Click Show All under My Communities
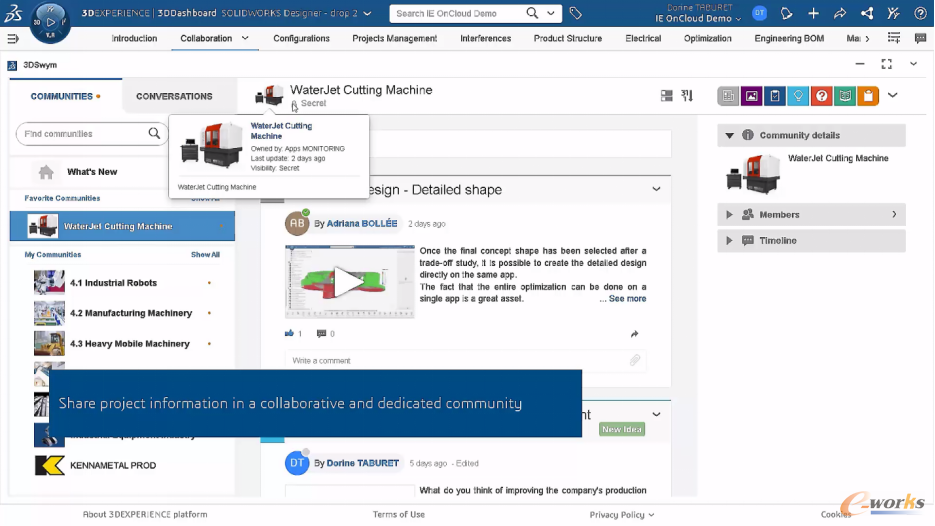This screenshot has height=526, width=935. (205, 255)
